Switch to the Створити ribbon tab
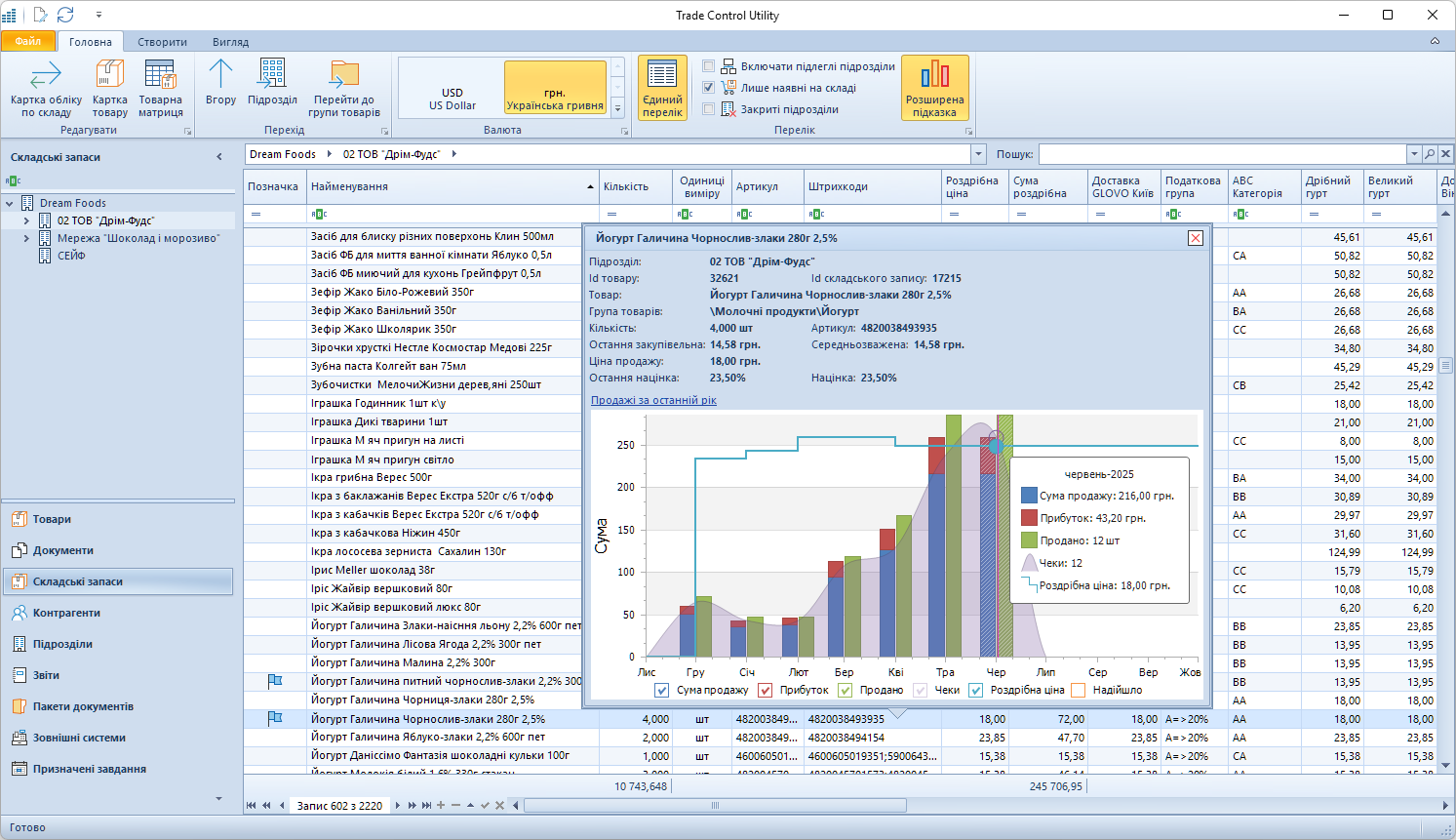Viewport: 1456px width, 840px height. click(162, 42)
